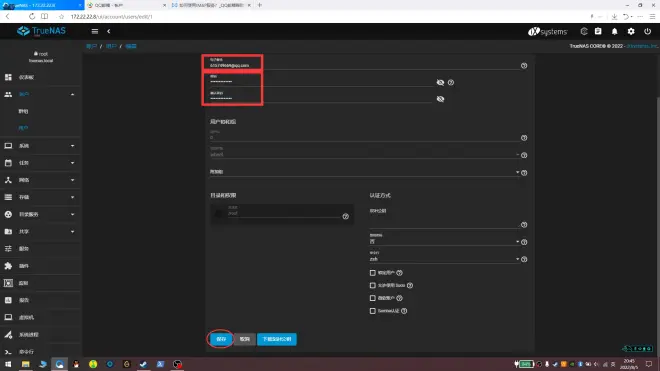Open alerts with the bell icon
Image resolution: width=660 pixels, height=371 pixels.
tap(615, 31)
